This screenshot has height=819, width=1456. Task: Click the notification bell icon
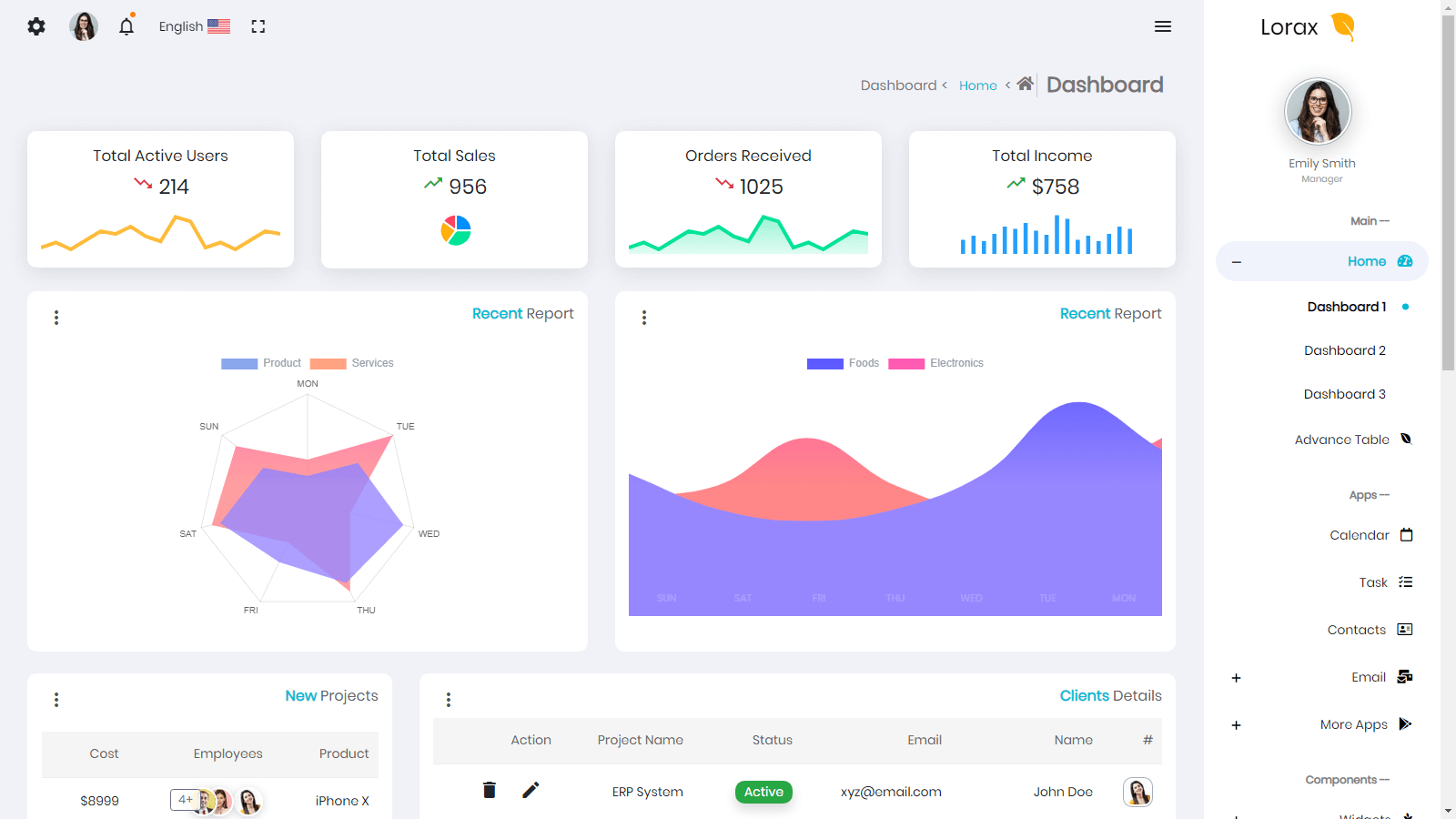(x=126, y=26)
